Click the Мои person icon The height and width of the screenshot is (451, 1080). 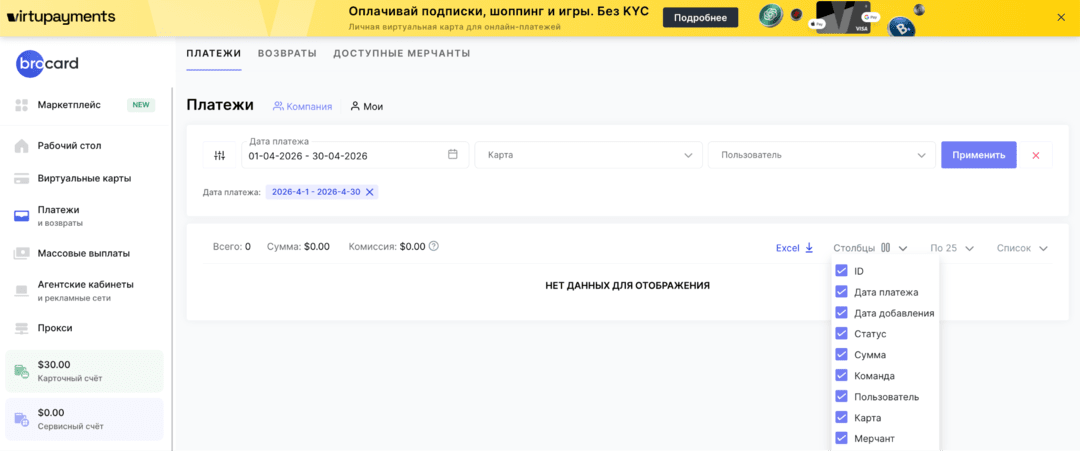[x=355, y=106]
